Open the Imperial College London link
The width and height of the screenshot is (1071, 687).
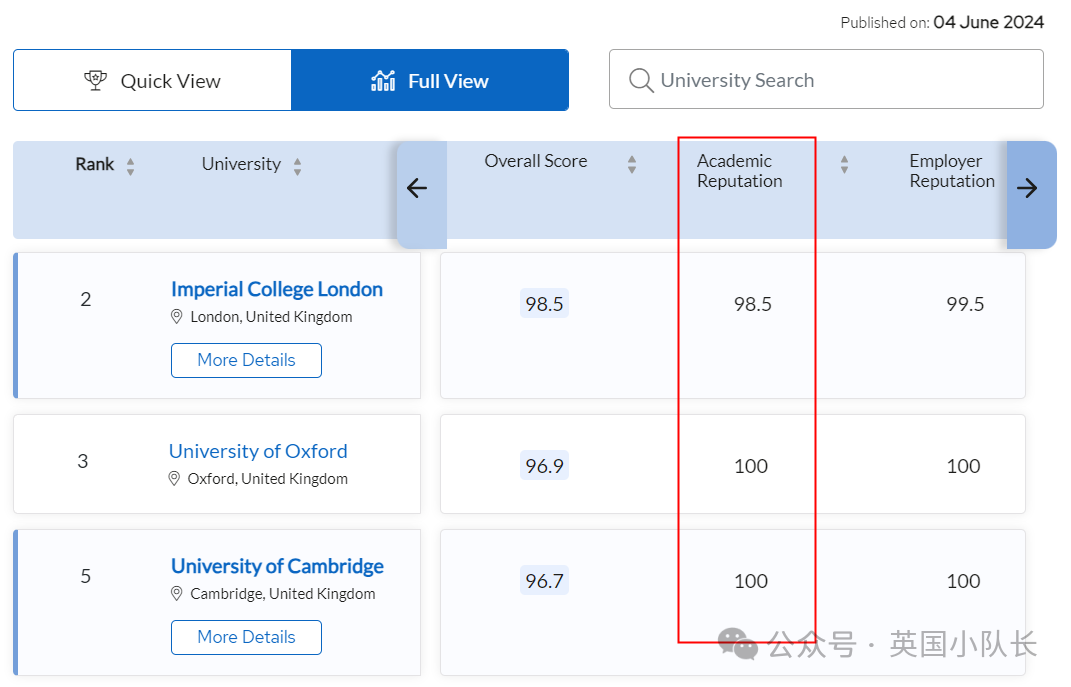pos(277,290)
